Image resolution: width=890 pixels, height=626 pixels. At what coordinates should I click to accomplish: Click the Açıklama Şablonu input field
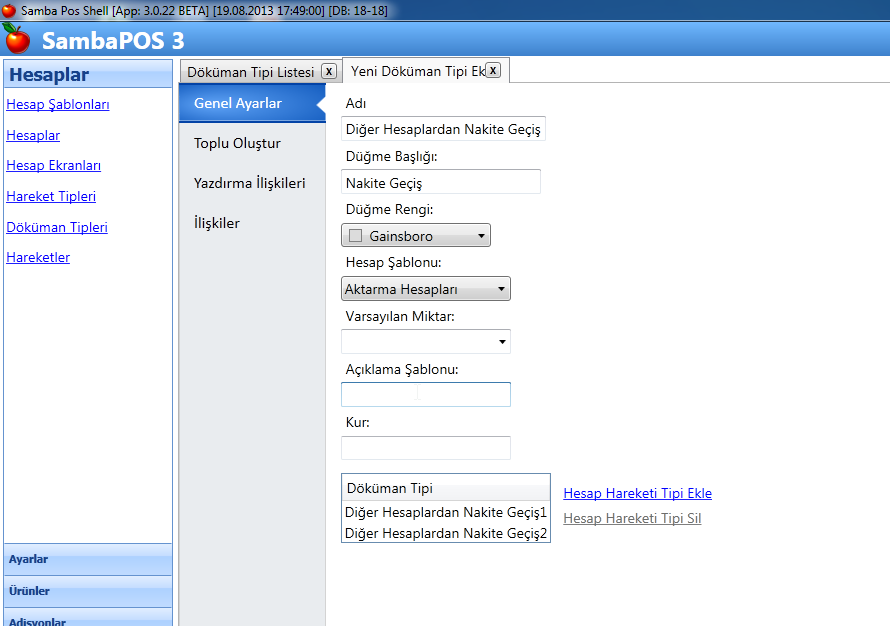coord(425,394)
